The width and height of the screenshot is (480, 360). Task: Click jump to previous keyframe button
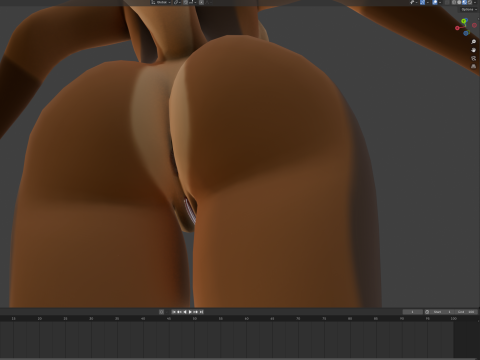pyautogui.click(x=179, y=312)
